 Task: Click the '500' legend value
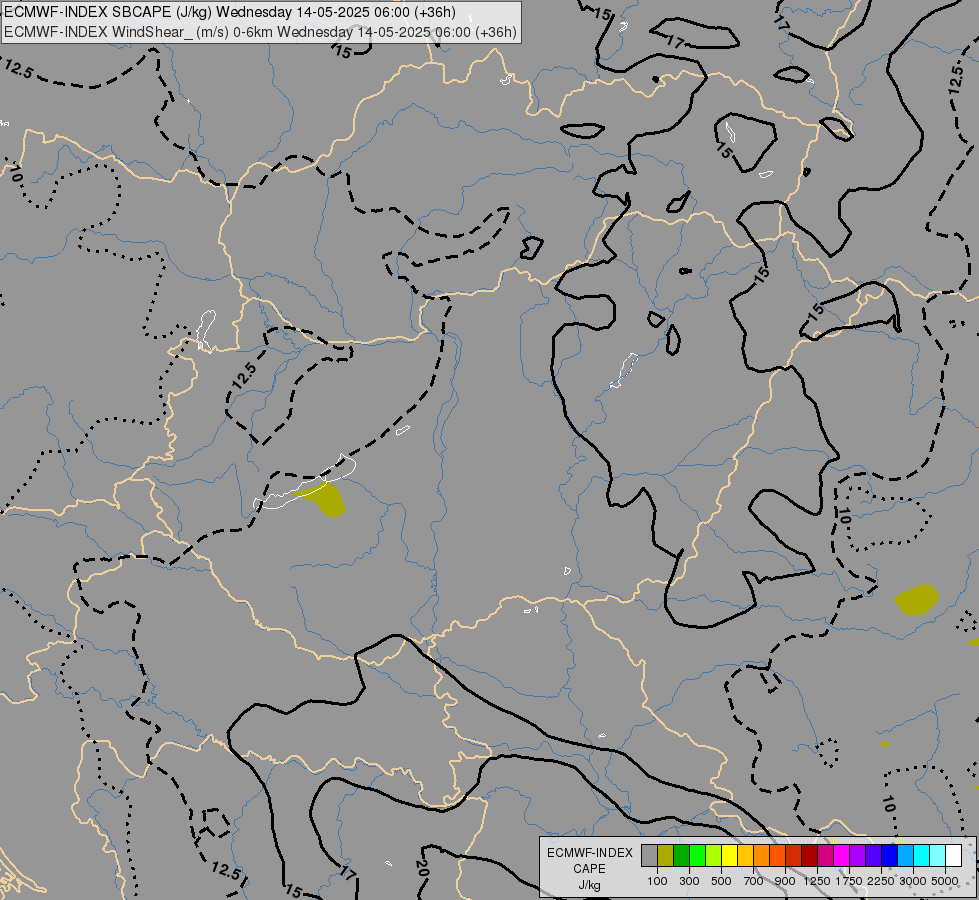point(721,881)
